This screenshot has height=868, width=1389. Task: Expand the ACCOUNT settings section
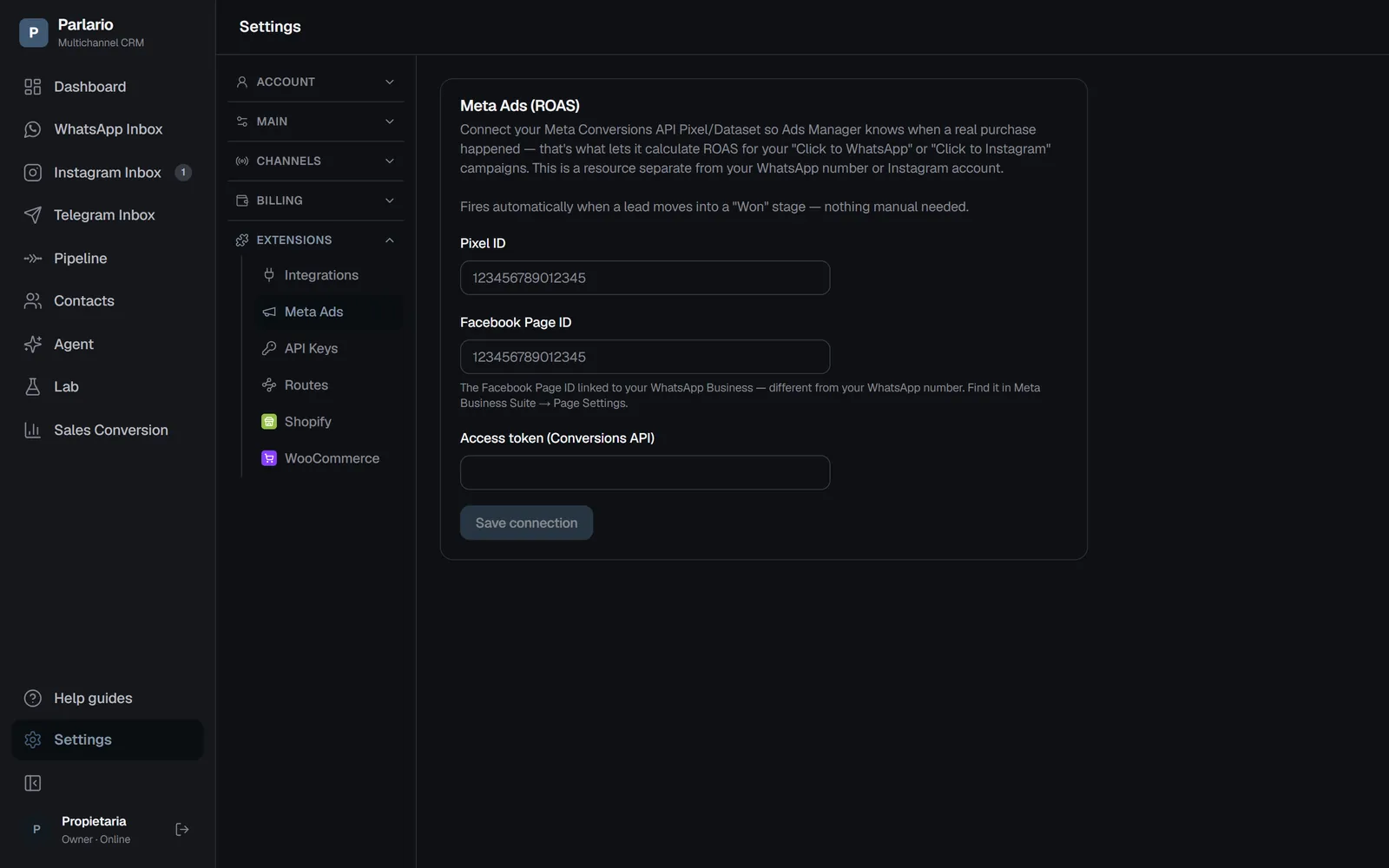(315, 82)
